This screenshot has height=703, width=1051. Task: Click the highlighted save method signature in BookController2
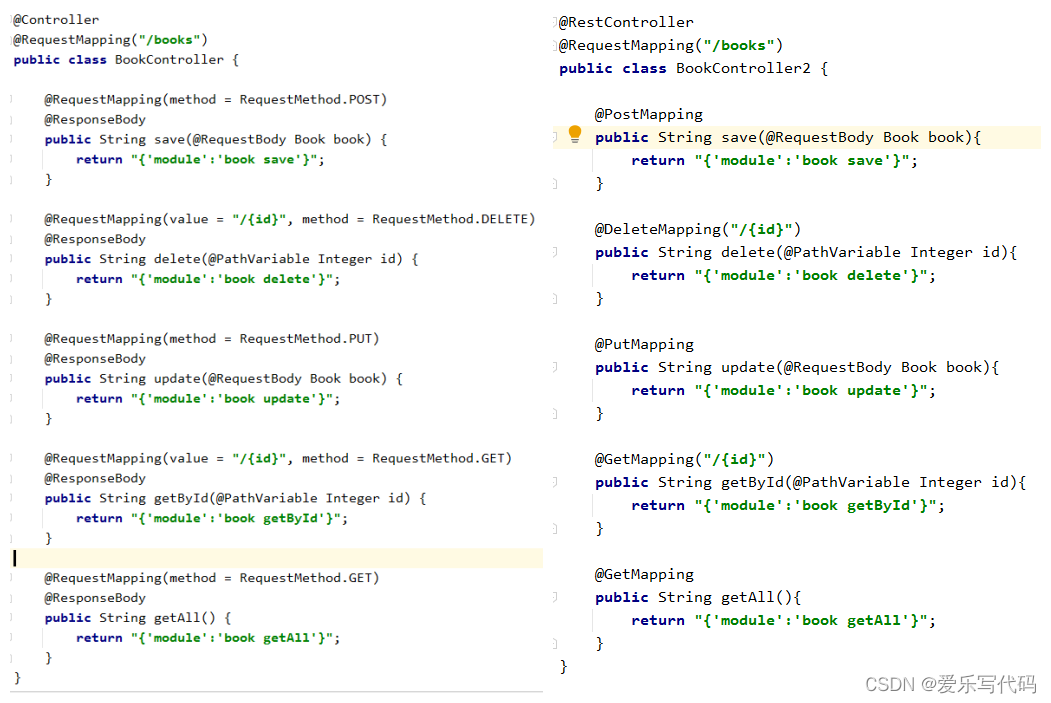click(x=788, y=137)
